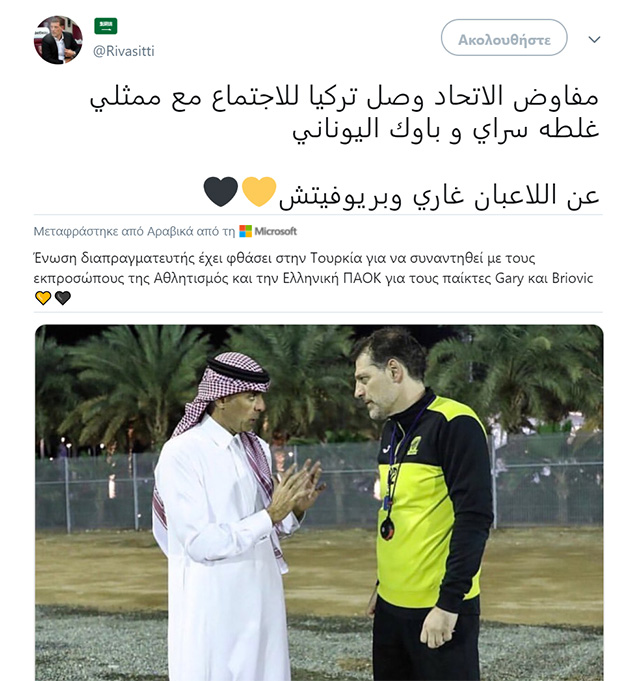Viewport: 636px width, 681px height.
Task: Open the attached tweet photo
Action: click(319, 502)
